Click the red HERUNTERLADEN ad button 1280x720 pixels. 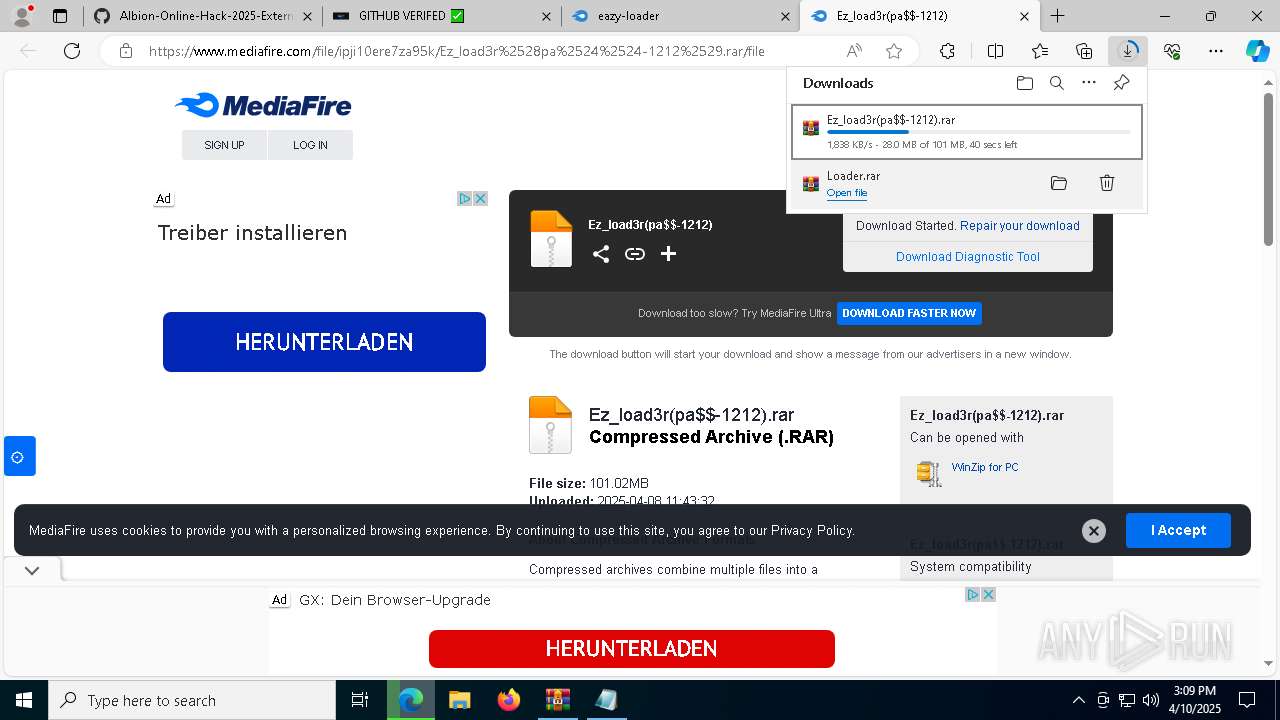[631, 649]
